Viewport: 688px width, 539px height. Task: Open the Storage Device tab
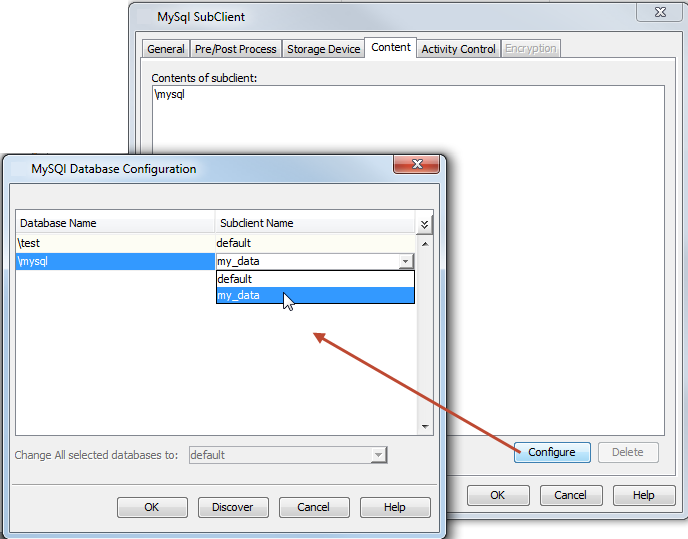[x=323, y=49]
